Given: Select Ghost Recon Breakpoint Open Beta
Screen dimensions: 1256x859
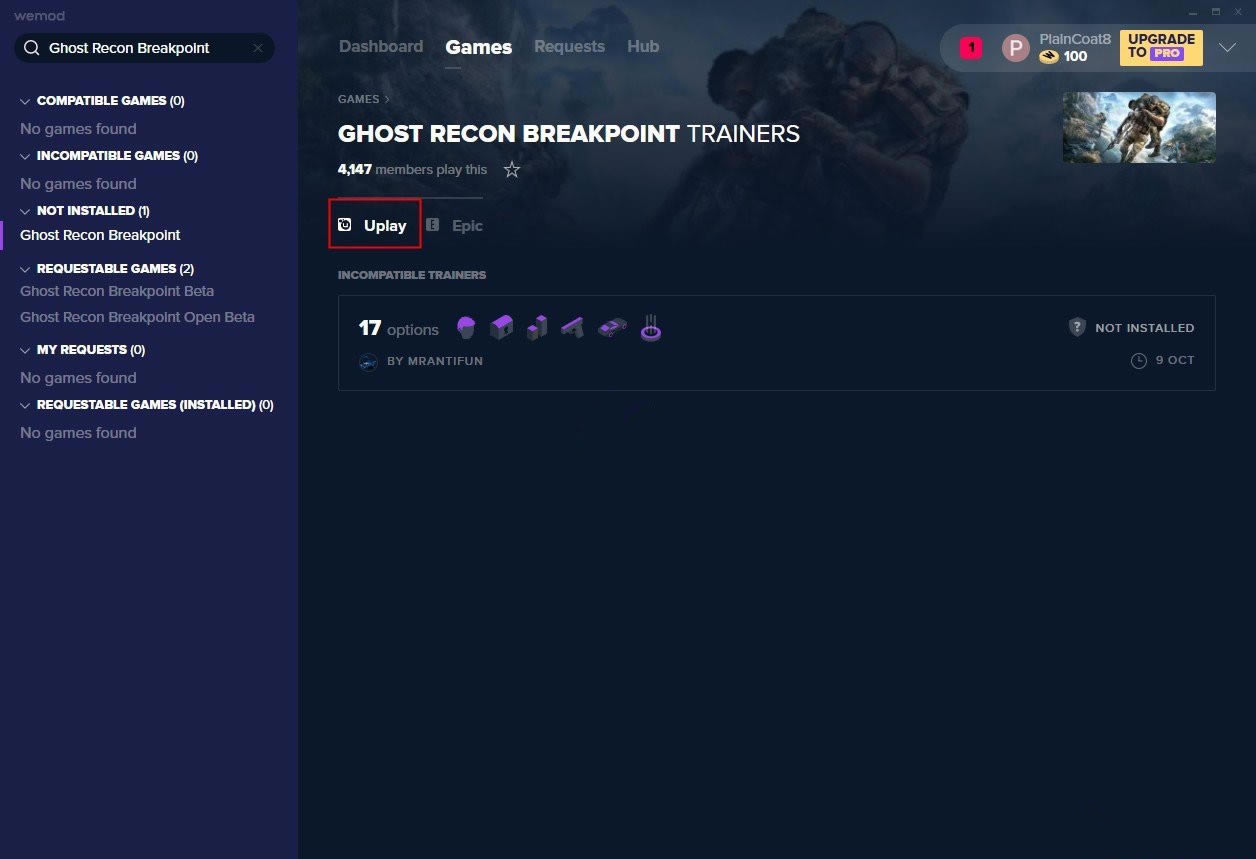Looking at the screenshot, I should [137, 316].
